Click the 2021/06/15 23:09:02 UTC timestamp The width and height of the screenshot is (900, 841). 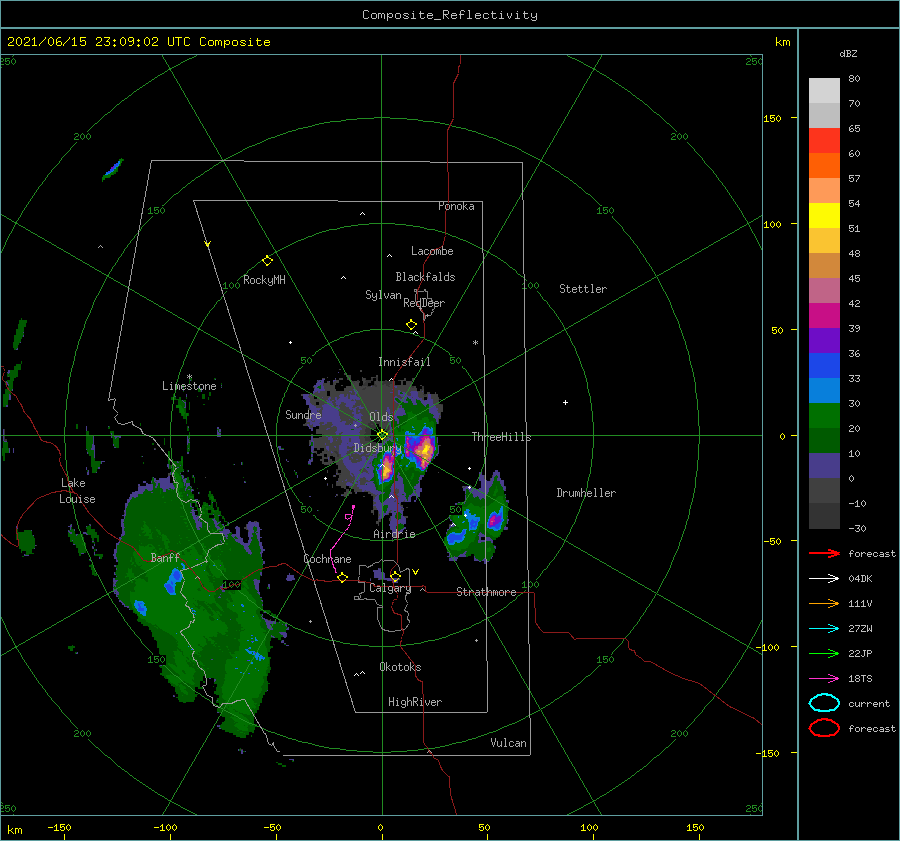pos(139,42)
